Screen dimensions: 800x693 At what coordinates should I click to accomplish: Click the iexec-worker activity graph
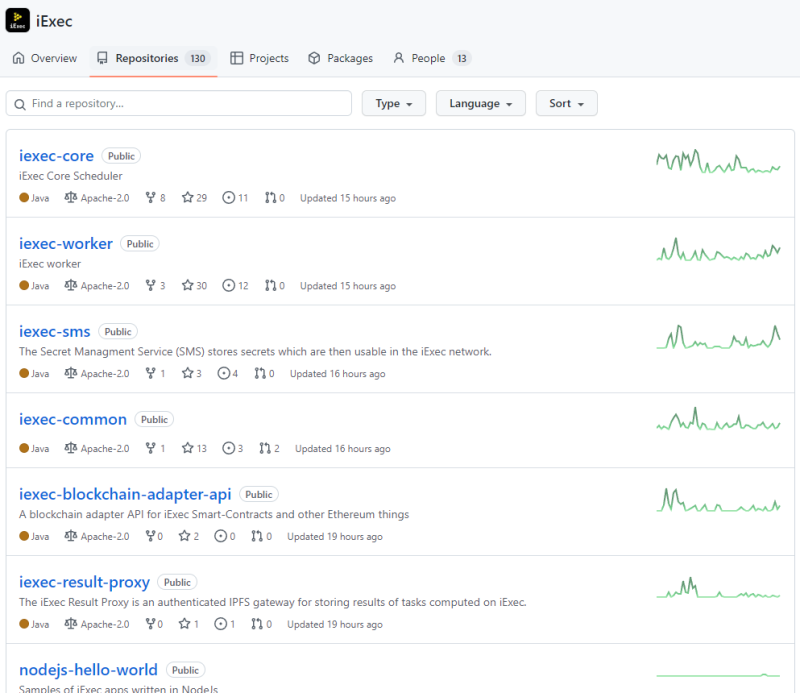click(x=718, y=250)
